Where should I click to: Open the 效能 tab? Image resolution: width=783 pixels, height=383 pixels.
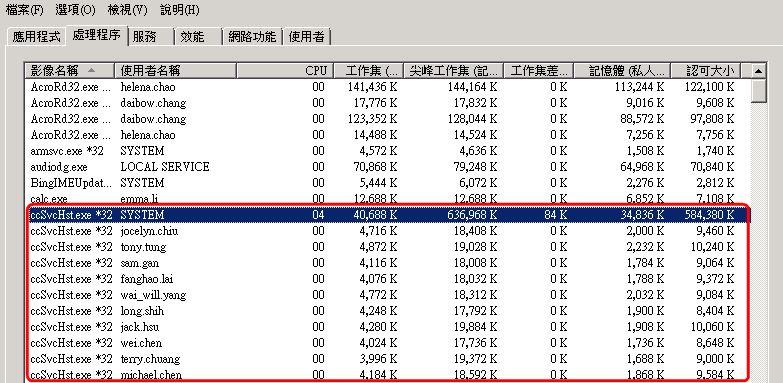click(x=198, y=37)
